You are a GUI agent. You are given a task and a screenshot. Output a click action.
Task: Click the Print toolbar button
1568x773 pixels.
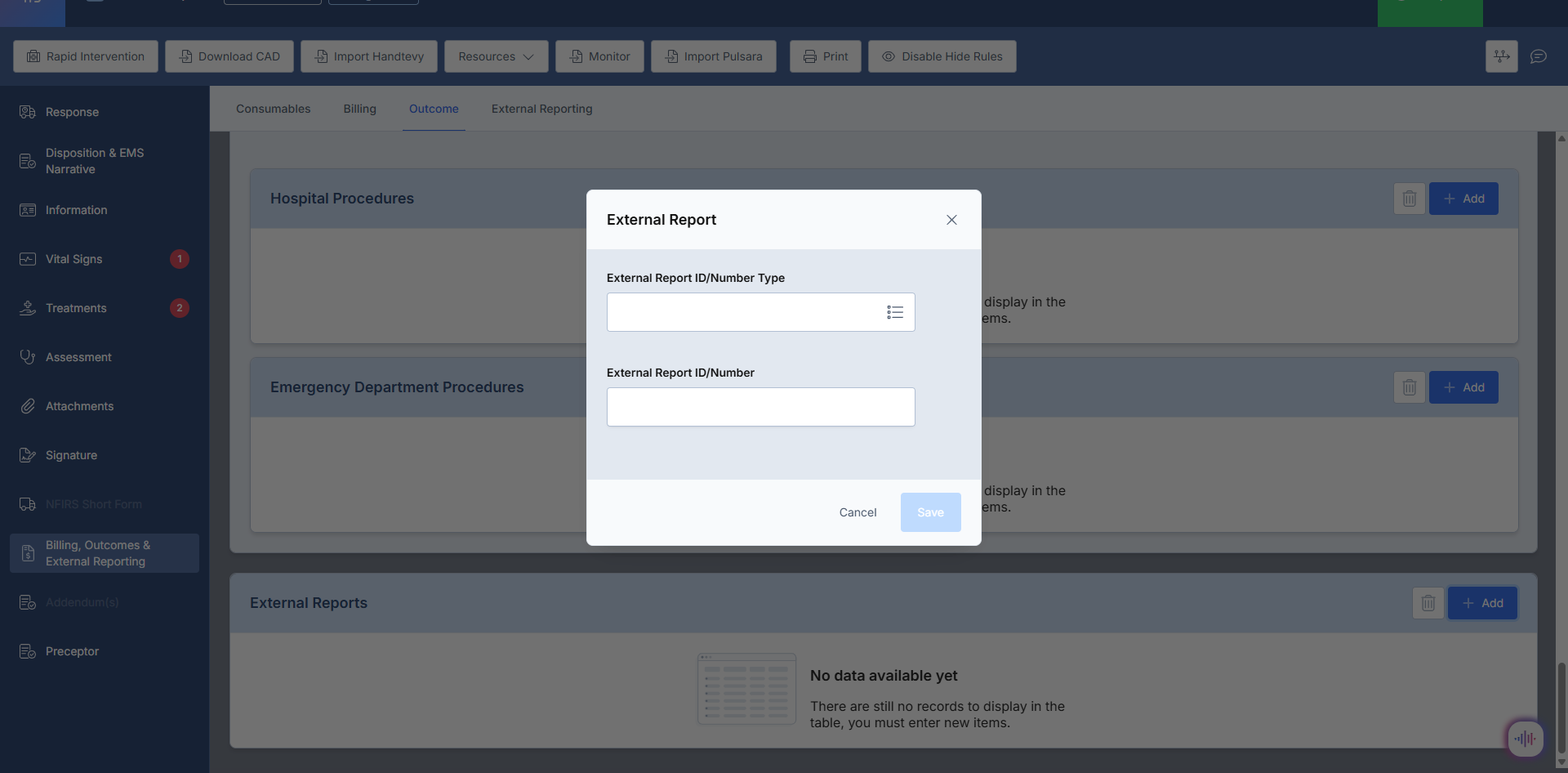[x=825, y=56]
